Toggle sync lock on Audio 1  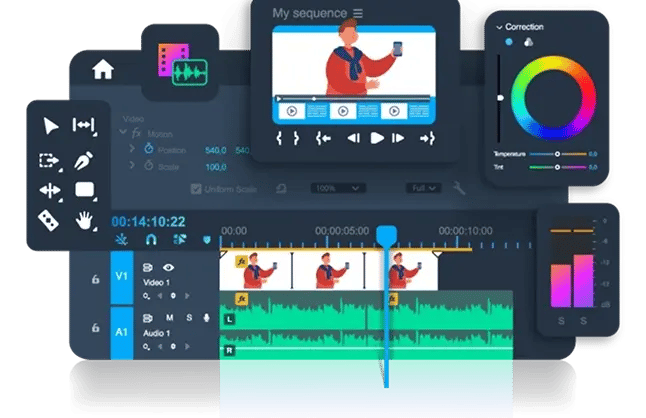(x=147, y=318)
